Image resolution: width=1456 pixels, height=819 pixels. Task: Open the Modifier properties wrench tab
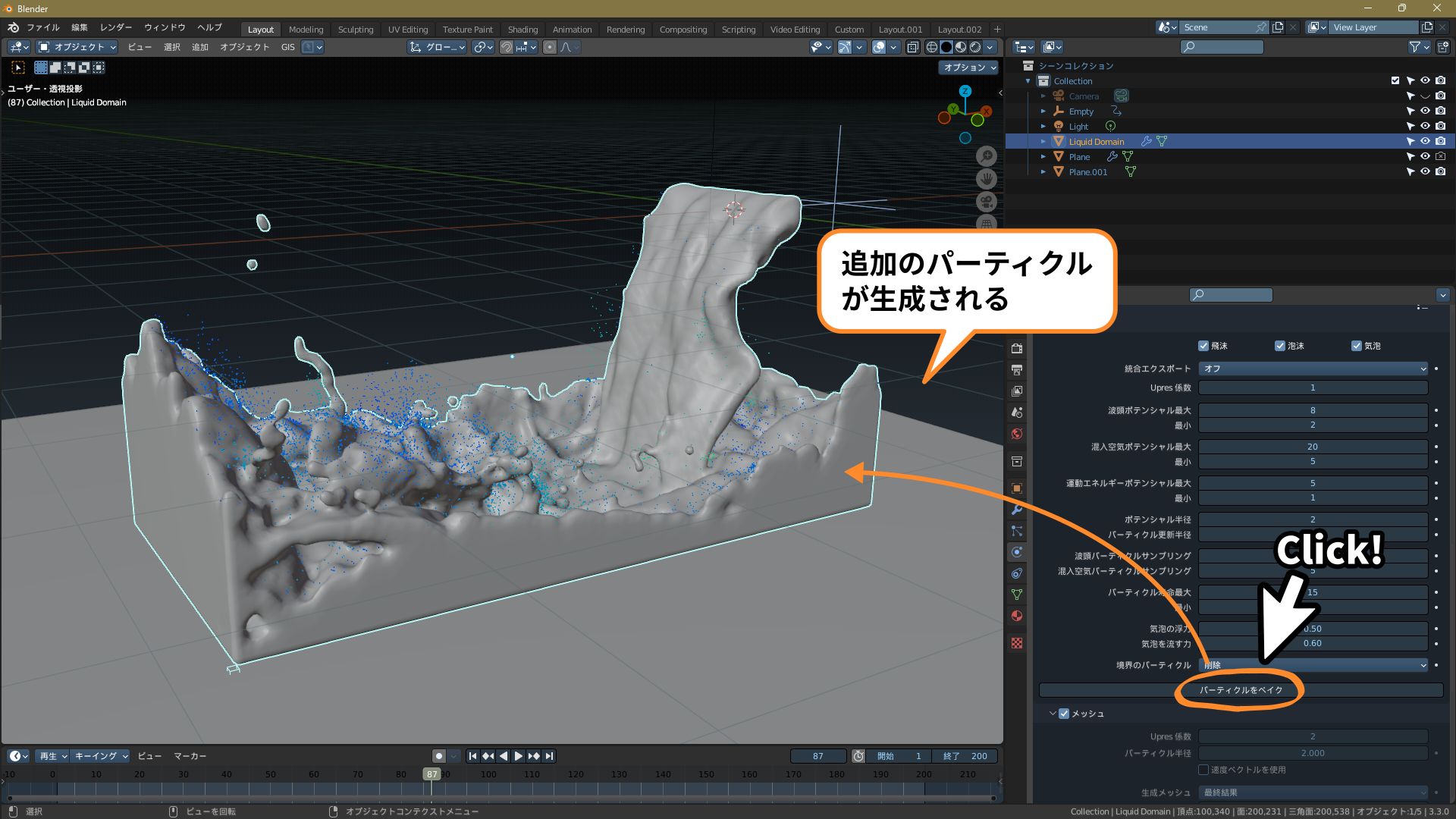tap(1017, 510)
